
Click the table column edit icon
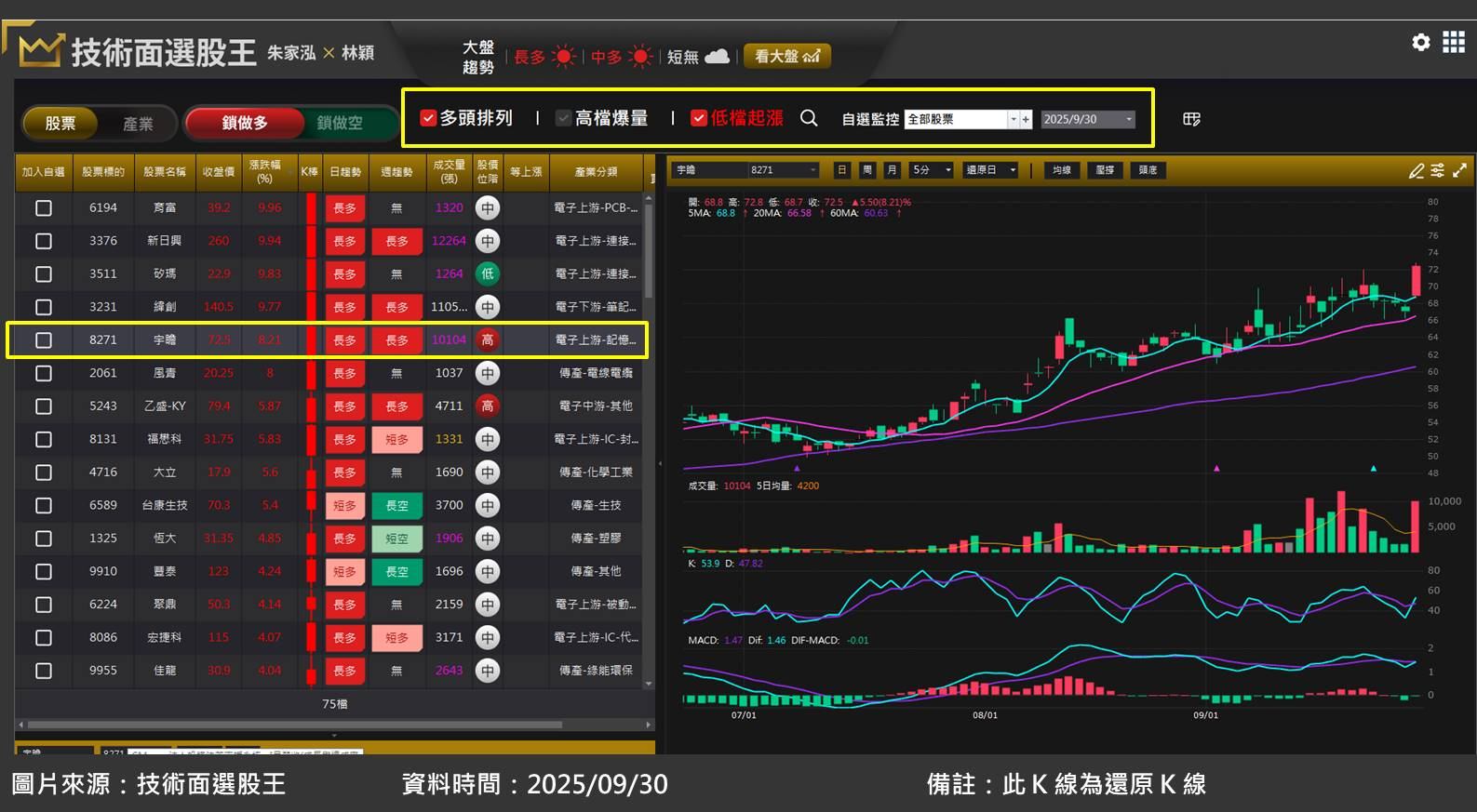point(1191,119)
